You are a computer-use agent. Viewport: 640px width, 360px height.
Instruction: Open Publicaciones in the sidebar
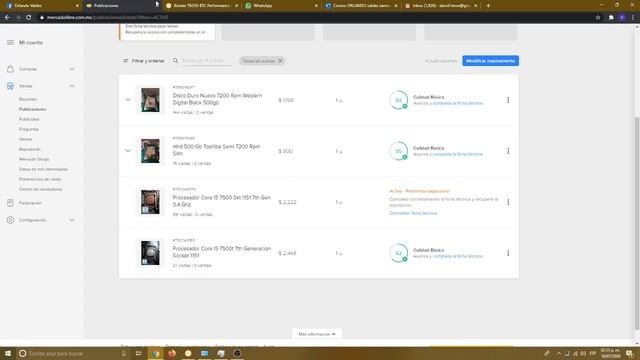point(33,109)
